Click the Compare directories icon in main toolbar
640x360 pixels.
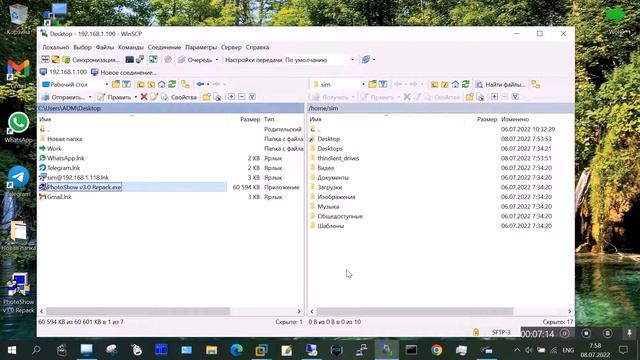pos(45,60)
